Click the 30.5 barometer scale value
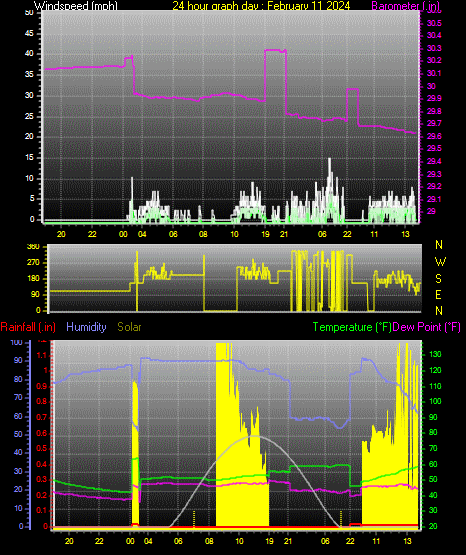Screen dimensions: 466x555 coord(434,23)
